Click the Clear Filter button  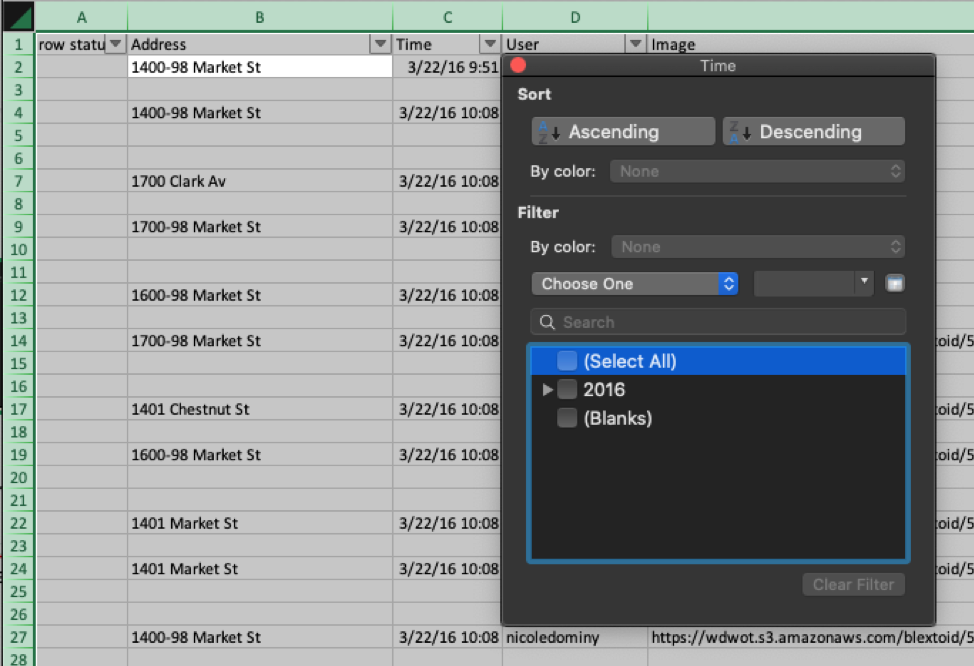[x=852, y=584]
